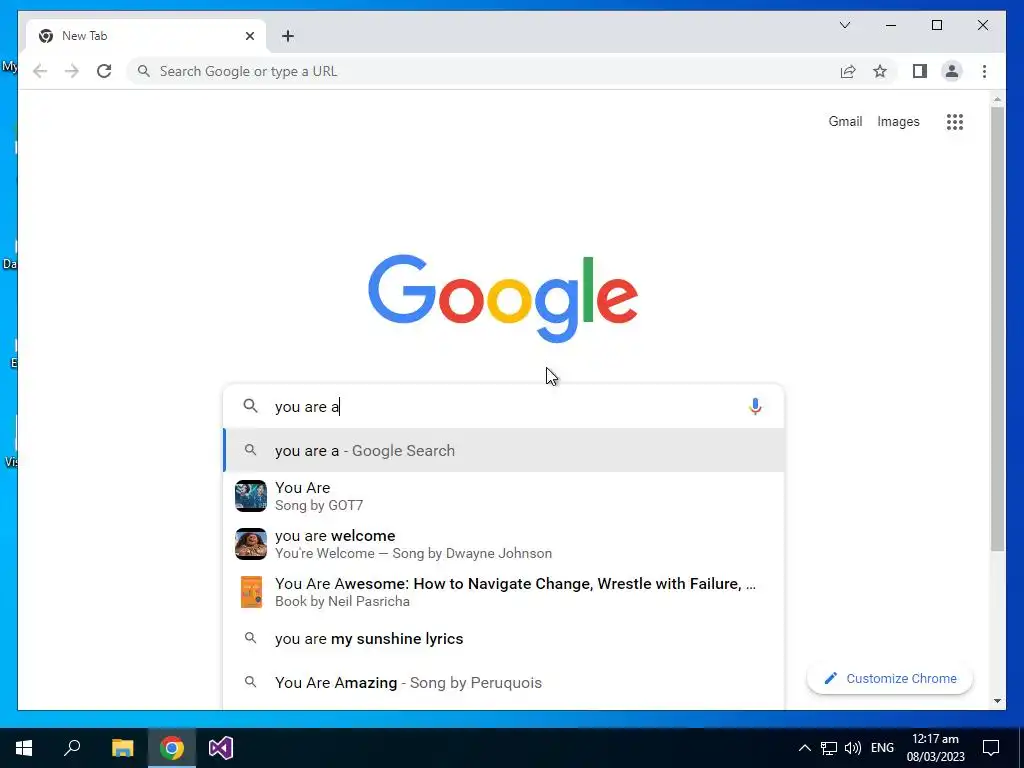Click the orange book cover thumbnail
1024x768 pixels.
(251, 592)
